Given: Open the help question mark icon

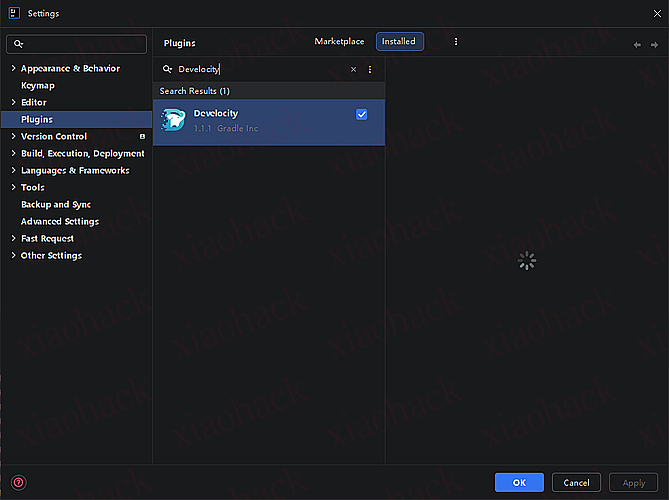Looking at the screenshot, I should point(18,482).
